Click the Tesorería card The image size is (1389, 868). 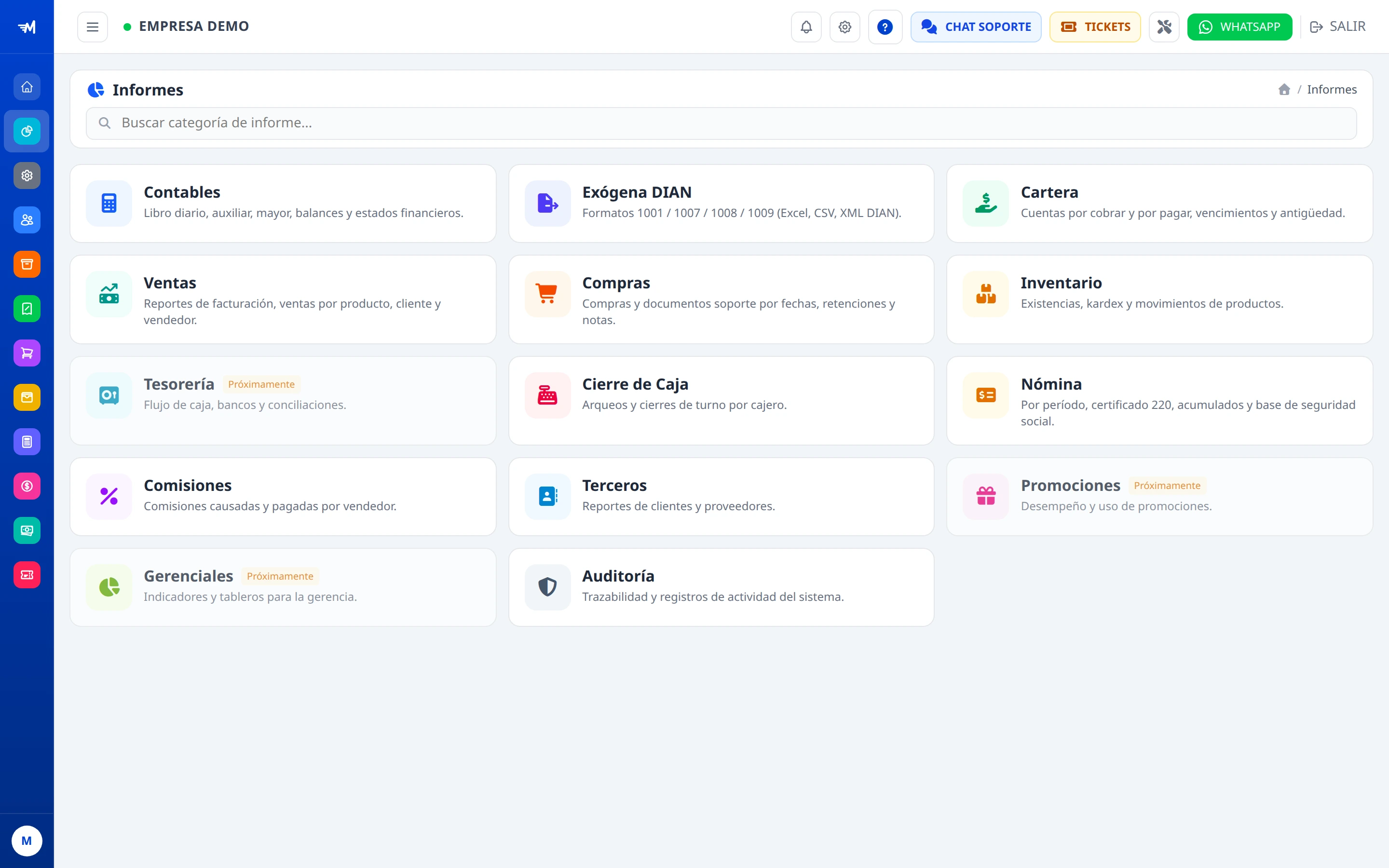pos(283,401)
